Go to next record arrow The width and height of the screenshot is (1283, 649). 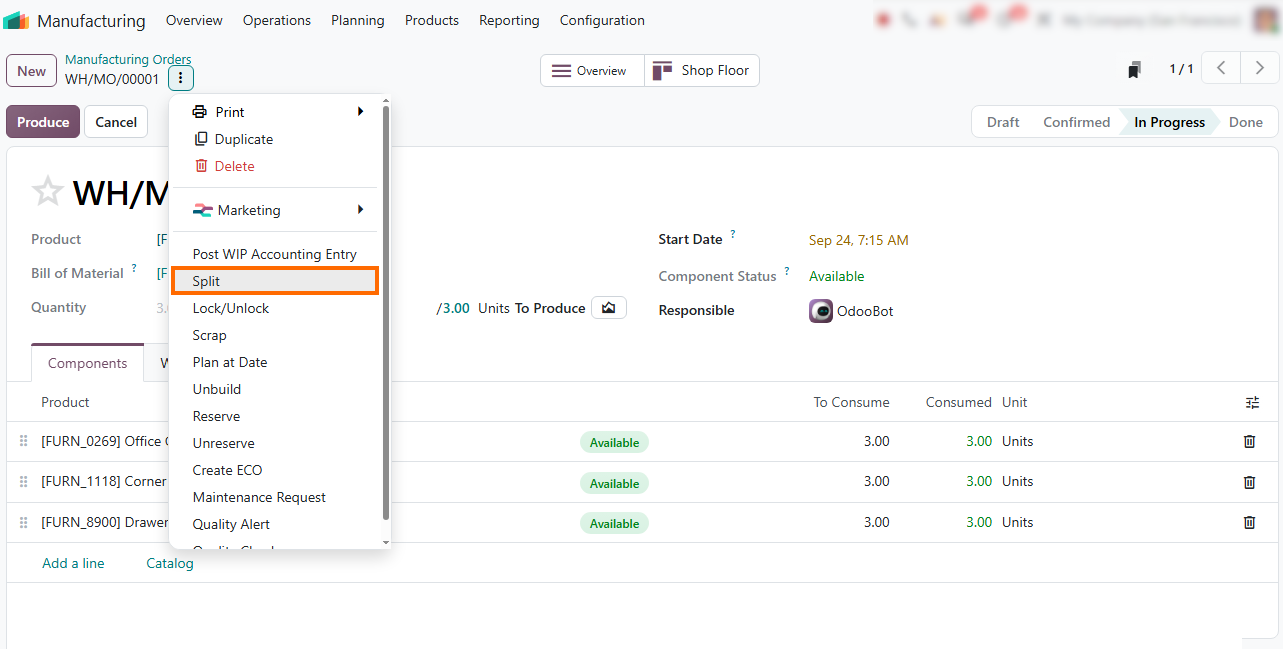click(x=1259, y=69)
